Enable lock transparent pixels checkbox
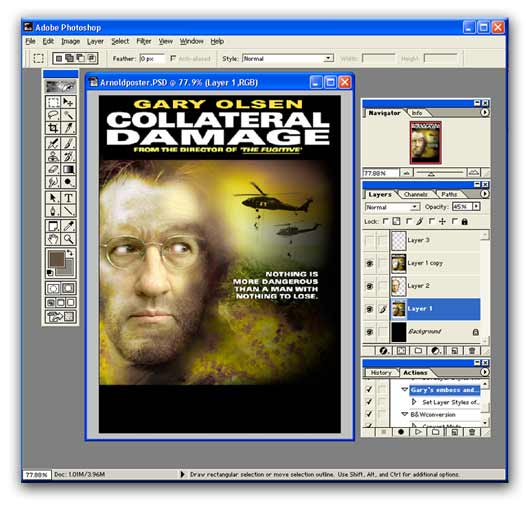 point(386,221)
